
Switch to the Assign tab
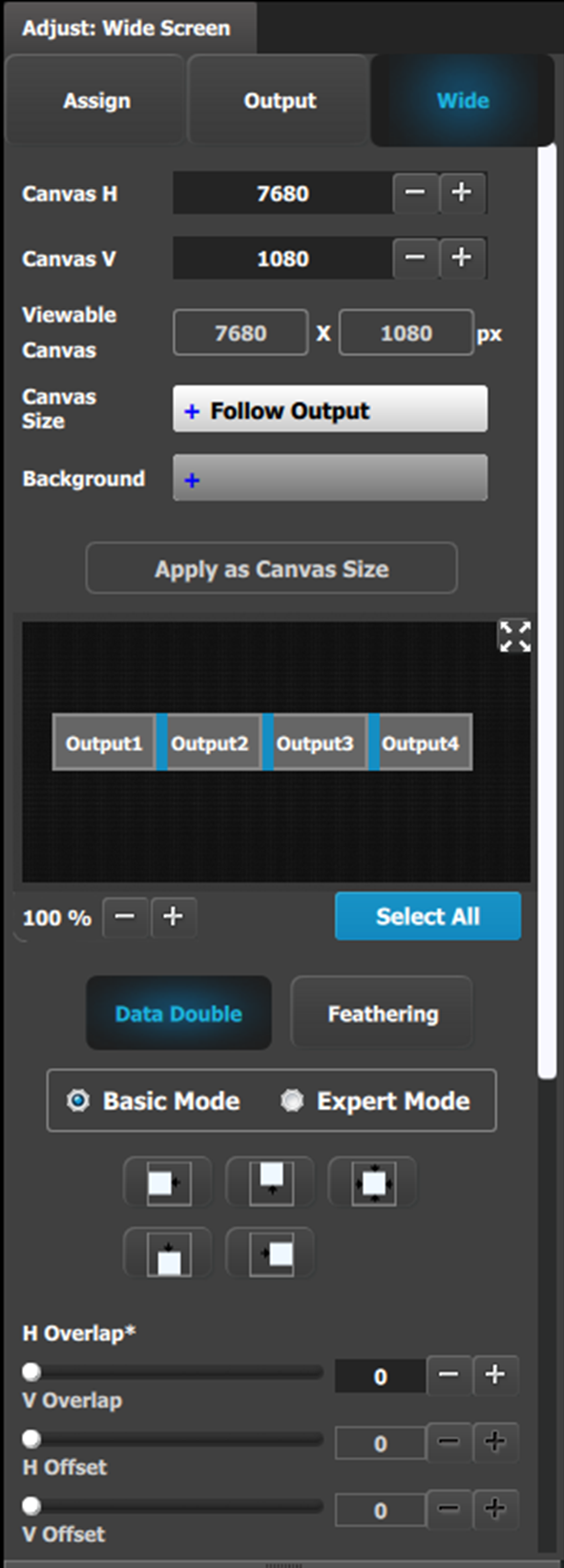pyautogui.click(x=96, y=100)
